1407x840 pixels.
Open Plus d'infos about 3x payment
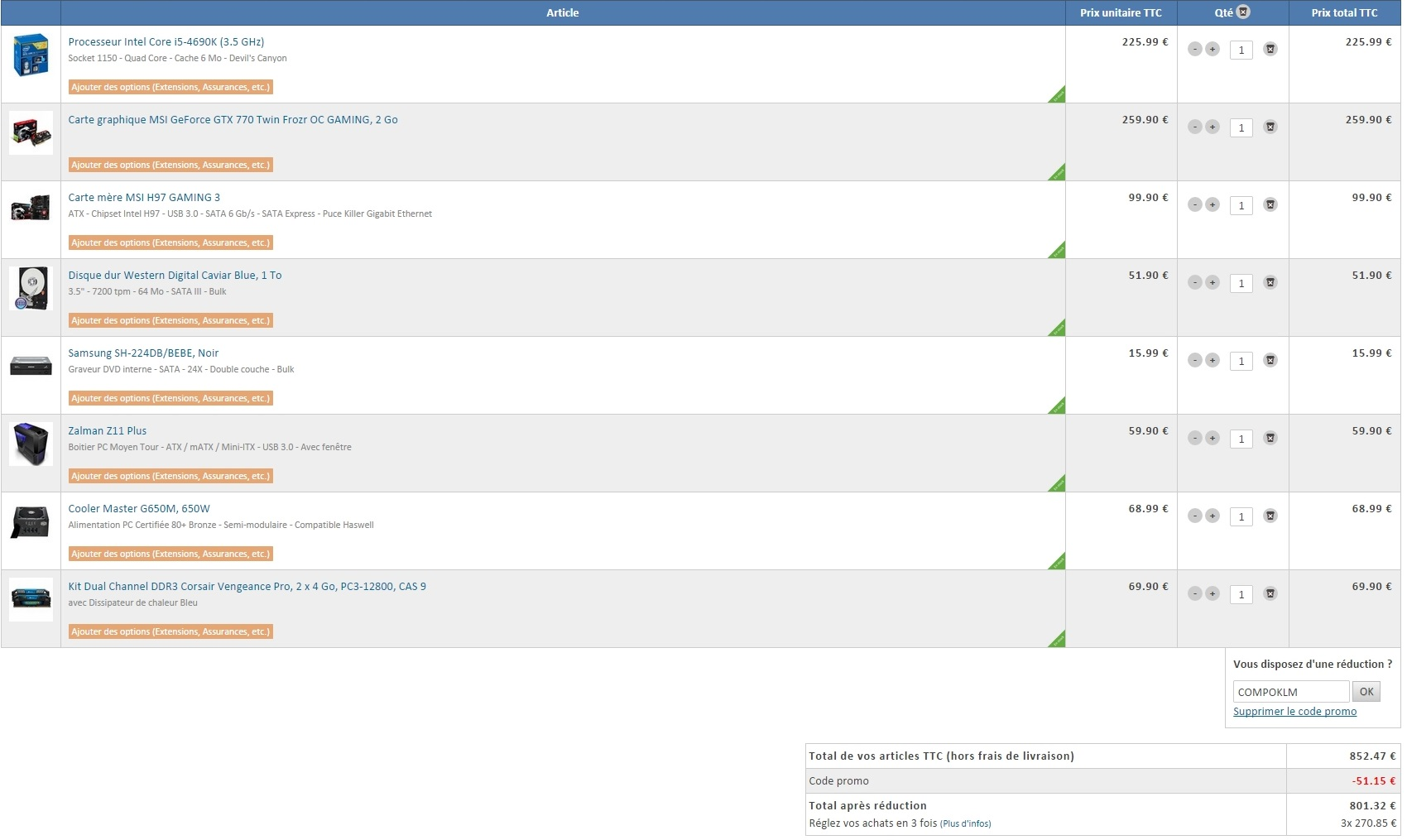point(965,823)
